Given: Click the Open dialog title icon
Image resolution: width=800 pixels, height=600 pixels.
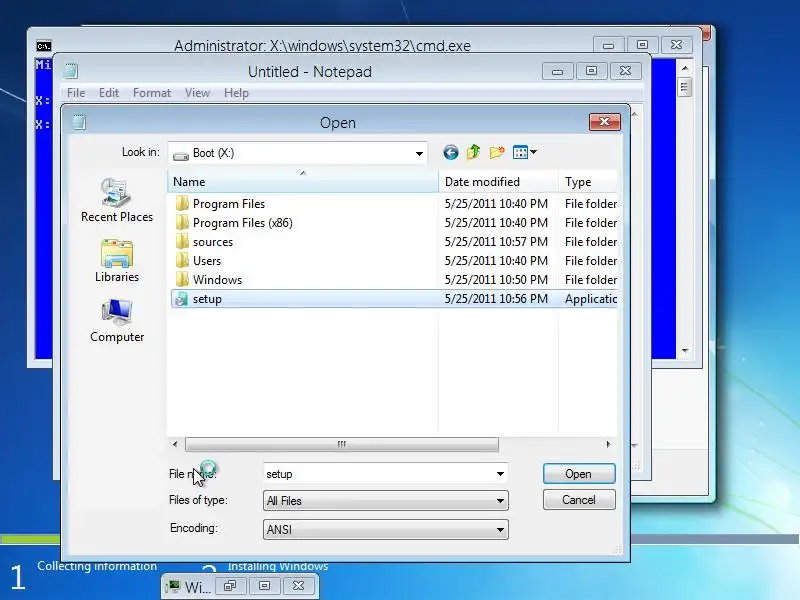Looking at the screenshot, I should click(x=79, y=122).
